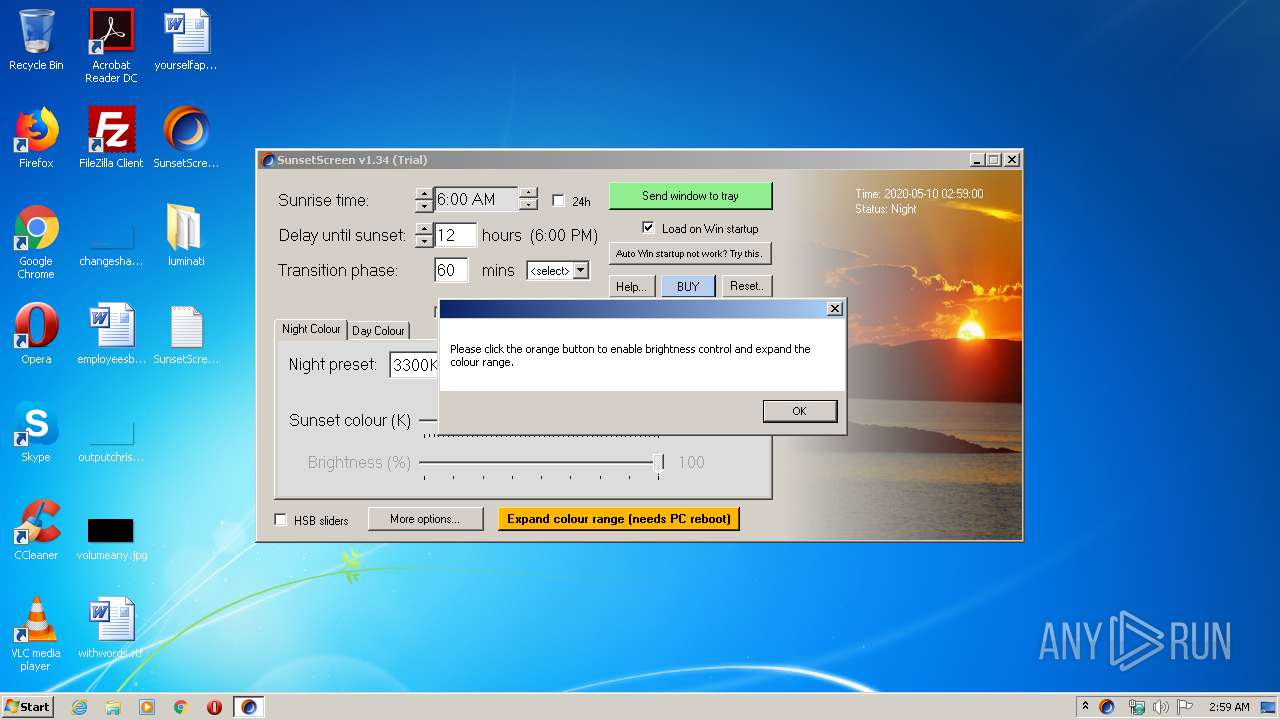Select the outputchris desktop file
The width and height of the screenshot is (1280, 720).
pyautogui.click(x=111, y=437)
